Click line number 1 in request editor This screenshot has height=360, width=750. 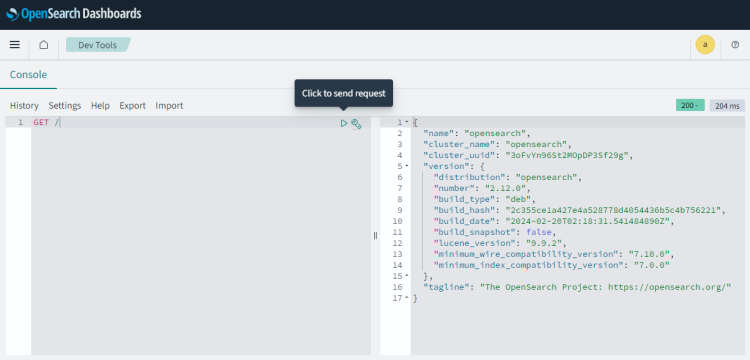tap(21, 122)
